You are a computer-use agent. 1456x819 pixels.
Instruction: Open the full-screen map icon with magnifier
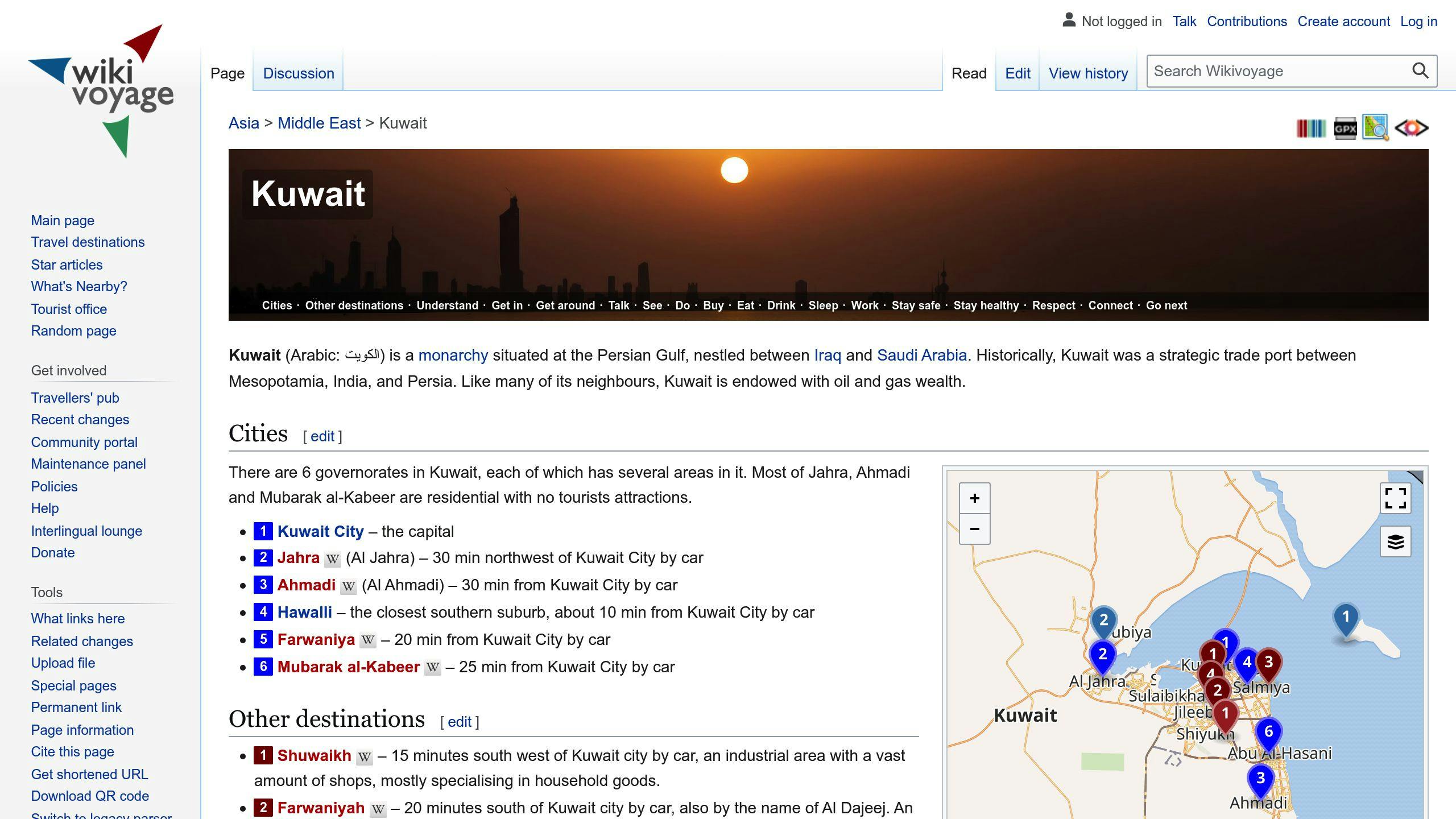coord(1375,127)
